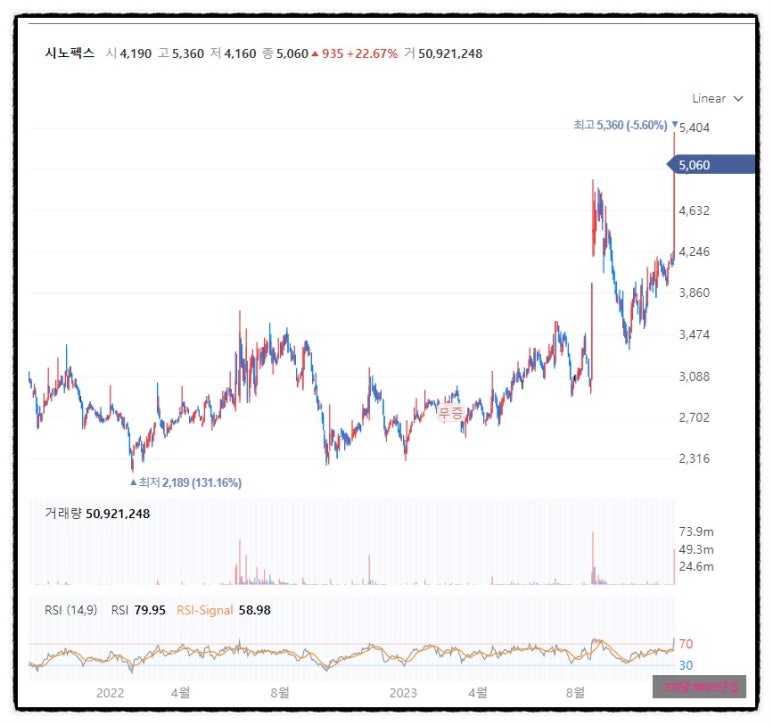This screenshot has height=725, width=773.
Task: Click the 2,316 price axis label
Action: click(x=694, y=458)
